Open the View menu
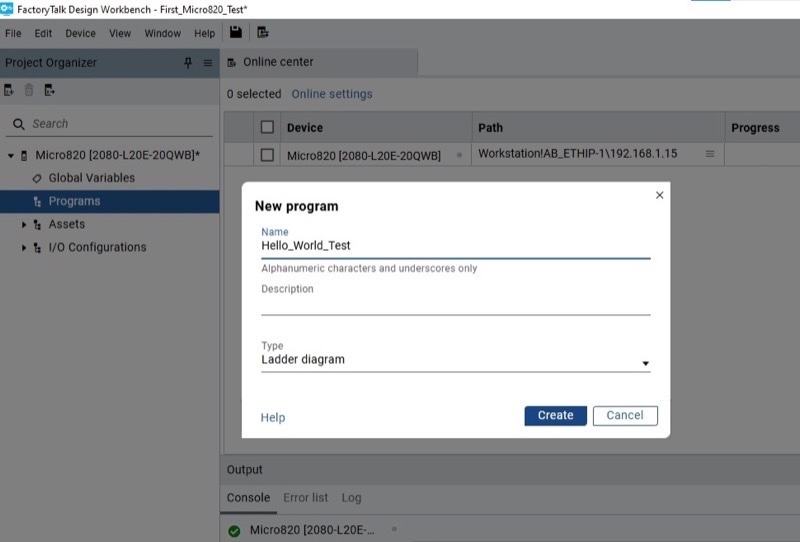 point(120,33)
